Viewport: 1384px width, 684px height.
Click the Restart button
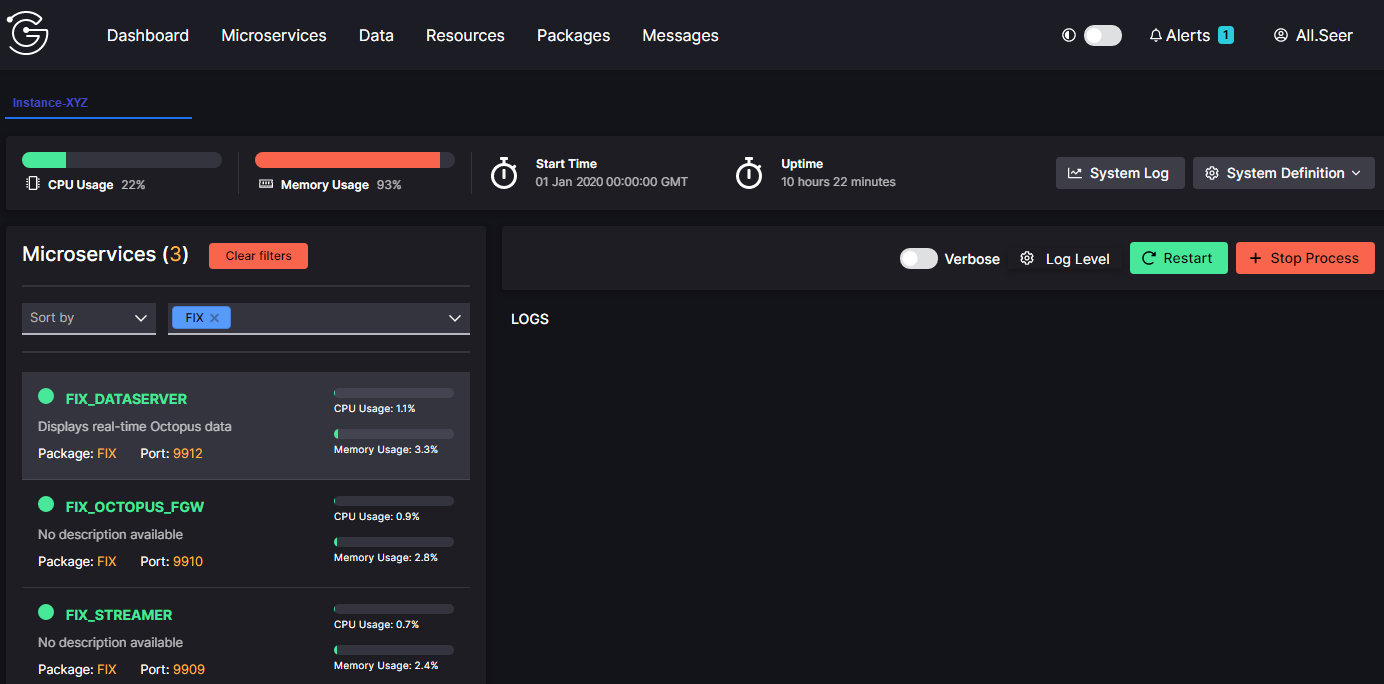click(x=1179, y=258)
